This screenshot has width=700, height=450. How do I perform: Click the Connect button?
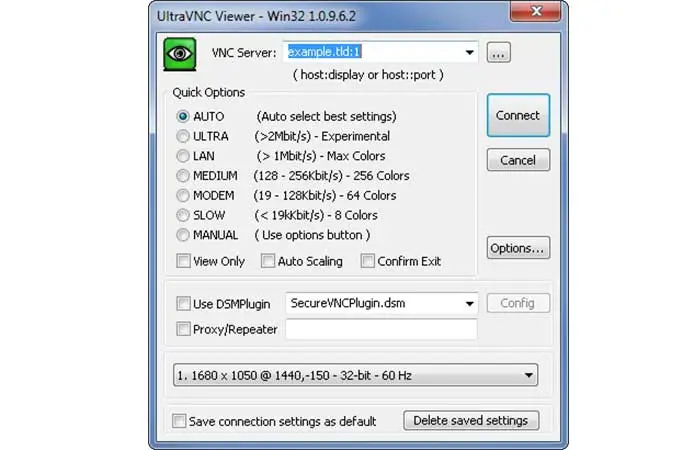click(x=518, y=115)
